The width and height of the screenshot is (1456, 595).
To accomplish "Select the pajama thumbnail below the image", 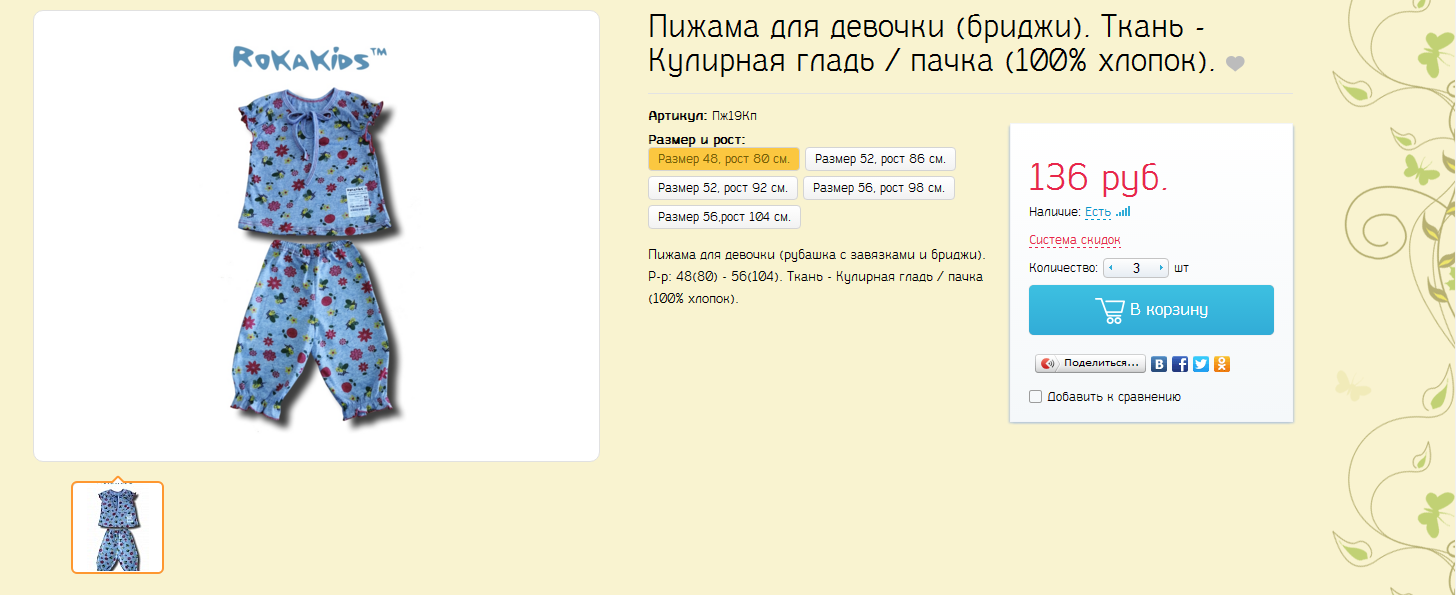I will click(117, 527).
